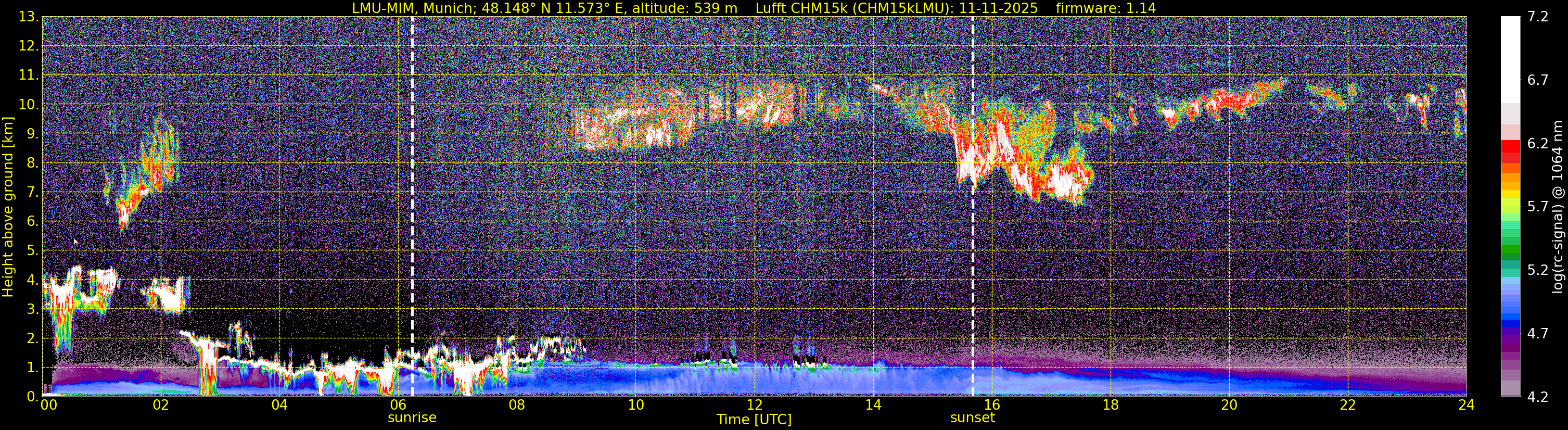Click the height-axis tick label 2
The height and width of the screenshot is (430, 1568).
(32, 339)
